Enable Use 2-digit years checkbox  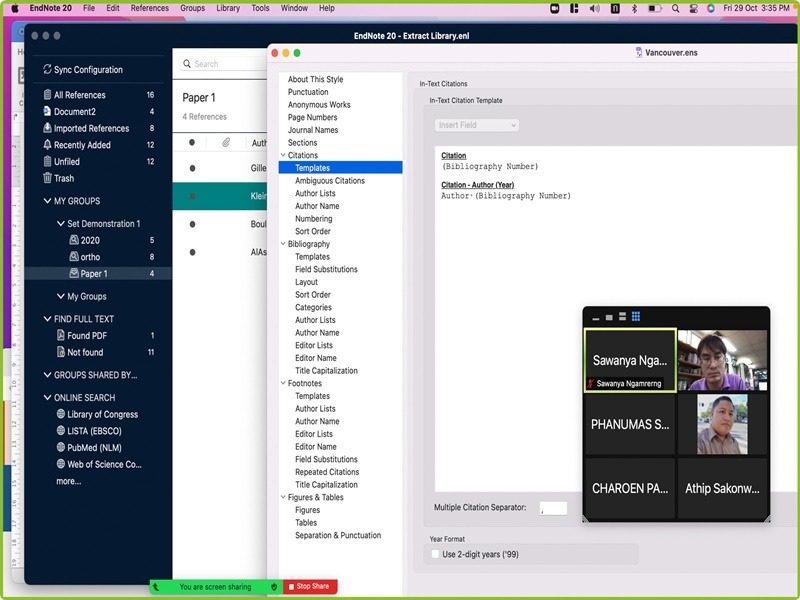435,554
